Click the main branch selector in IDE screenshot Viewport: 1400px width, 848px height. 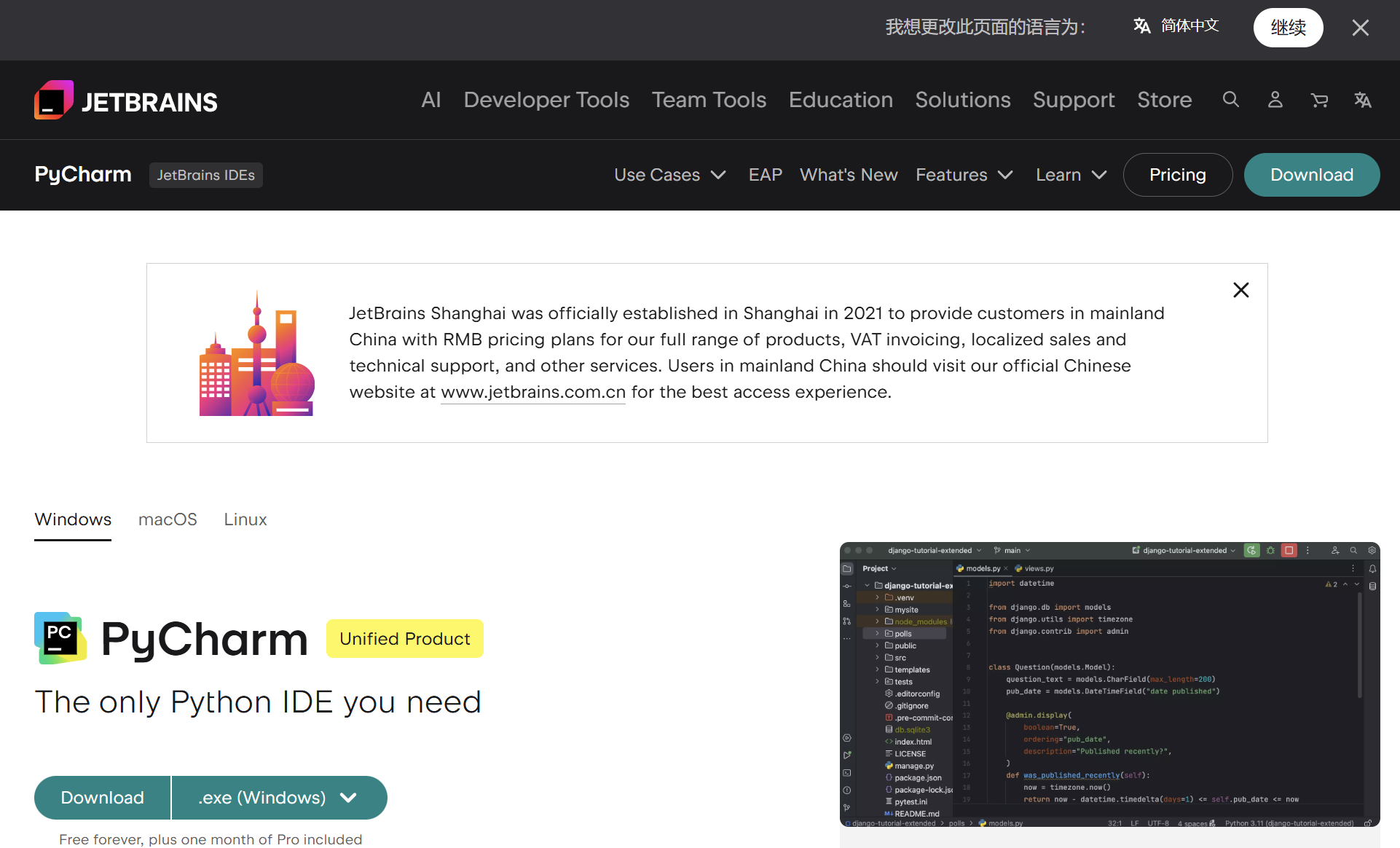pos(1012,551)
